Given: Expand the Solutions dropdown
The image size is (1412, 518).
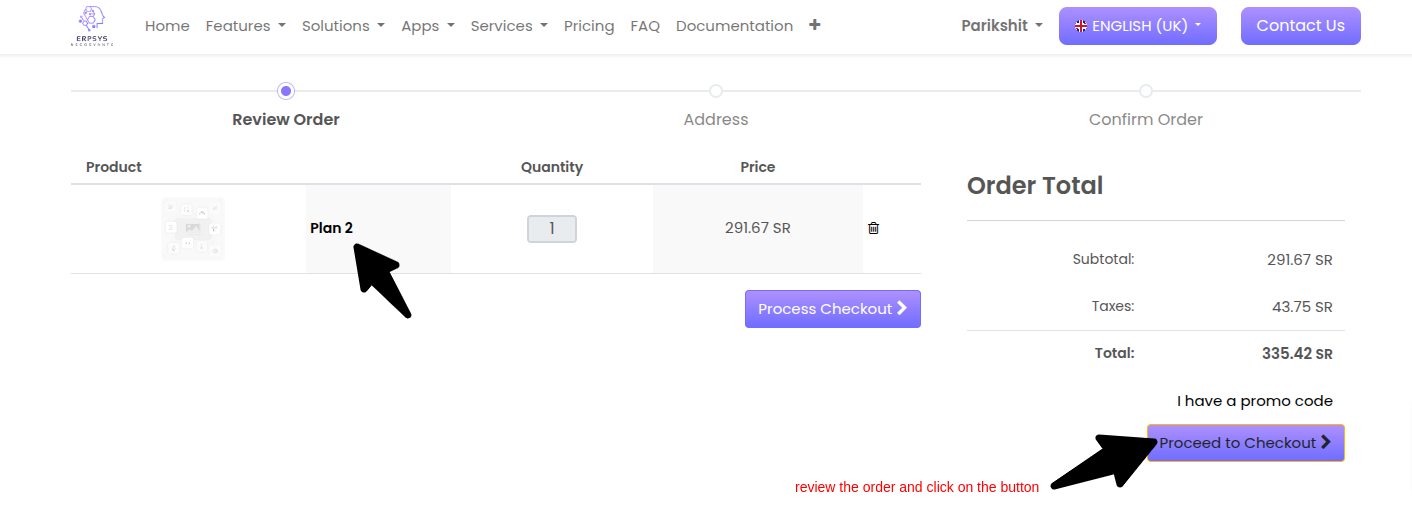Looking at the screenshot, I should click(343, 26).
